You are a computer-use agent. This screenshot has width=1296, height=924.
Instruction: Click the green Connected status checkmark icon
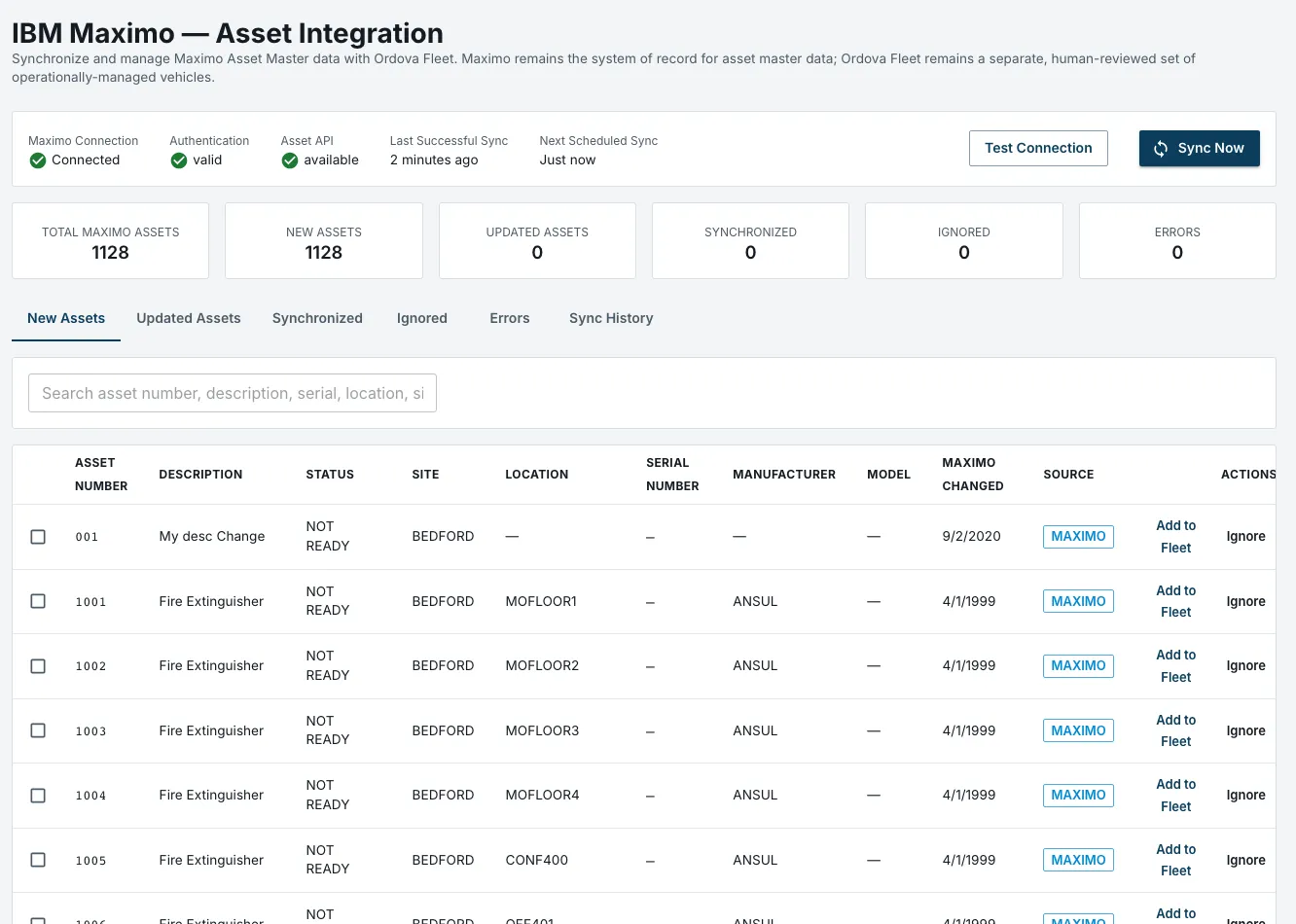point(38,160)
